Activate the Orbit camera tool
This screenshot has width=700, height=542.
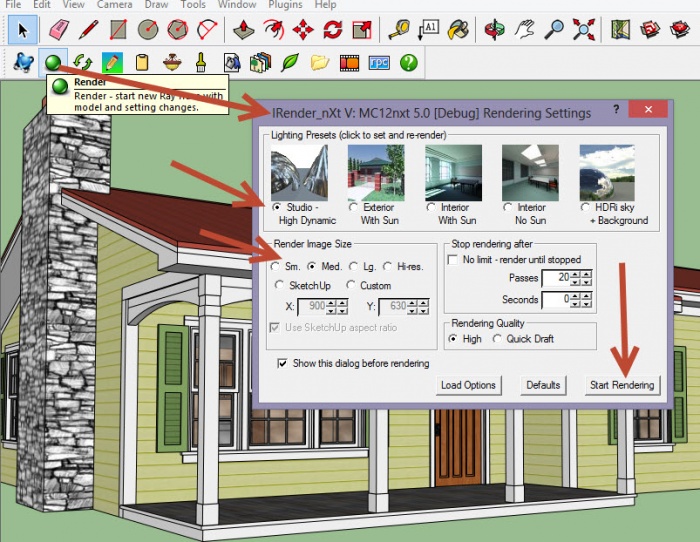(x=495, y=30)
